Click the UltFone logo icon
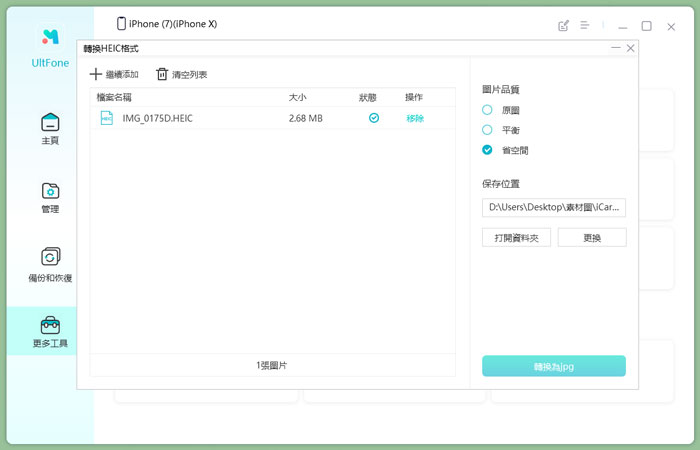 tap(50, 38)
